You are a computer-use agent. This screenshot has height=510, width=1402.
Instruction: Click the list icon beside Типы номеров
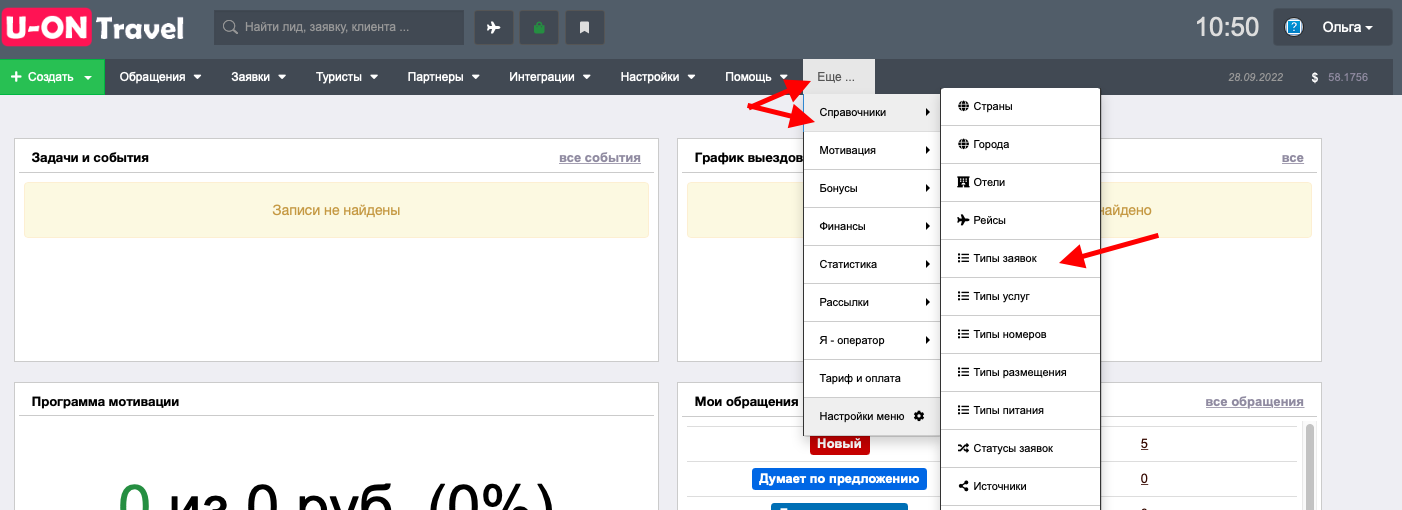click(x=963, y=334)
